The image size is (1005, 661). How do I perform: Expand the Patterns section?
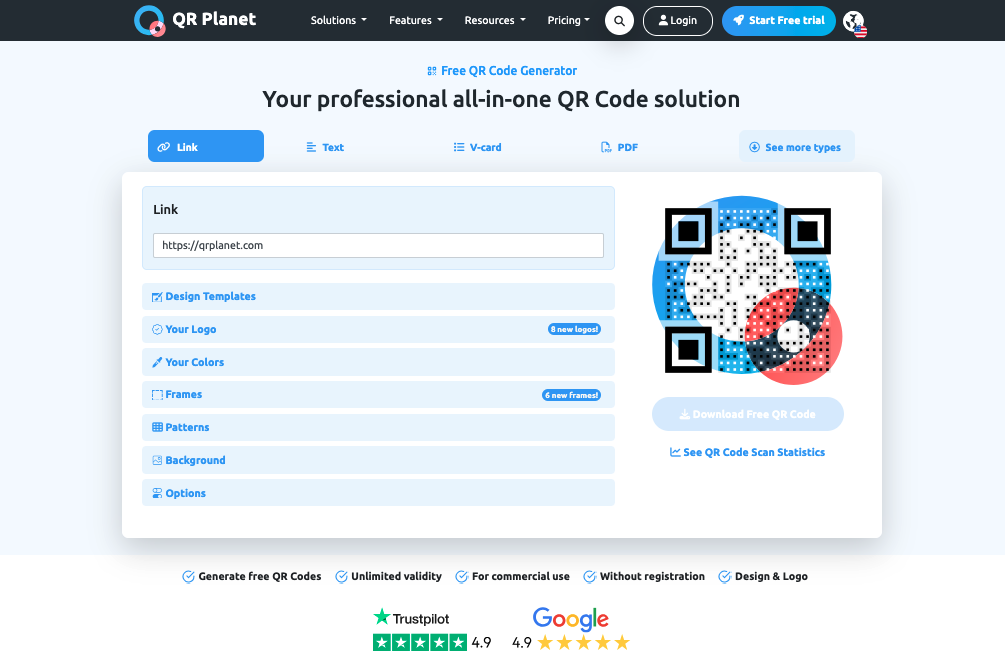point(378,428)
